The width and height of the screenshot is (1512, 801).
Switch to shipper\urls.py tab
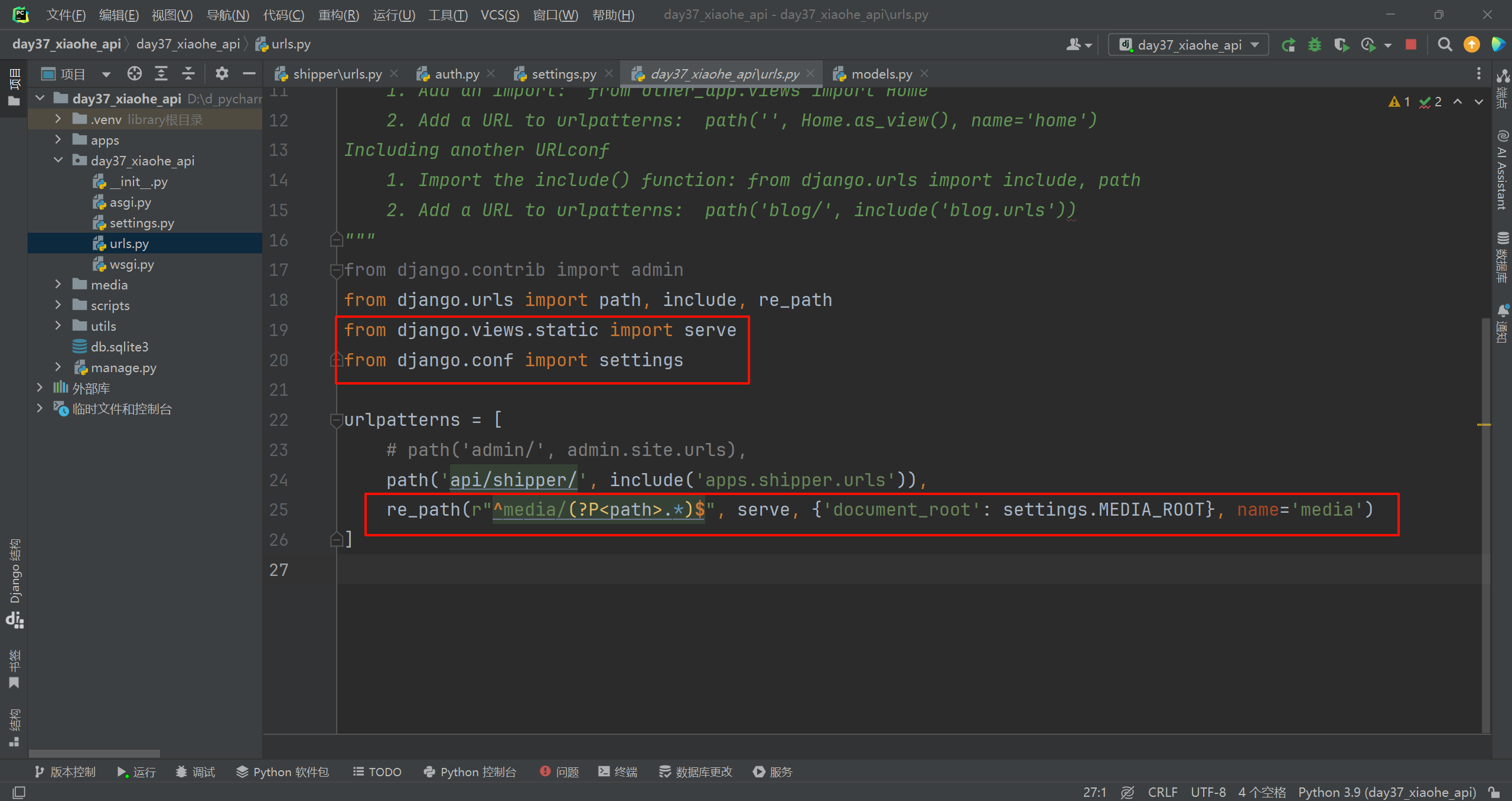coord(337,74)
